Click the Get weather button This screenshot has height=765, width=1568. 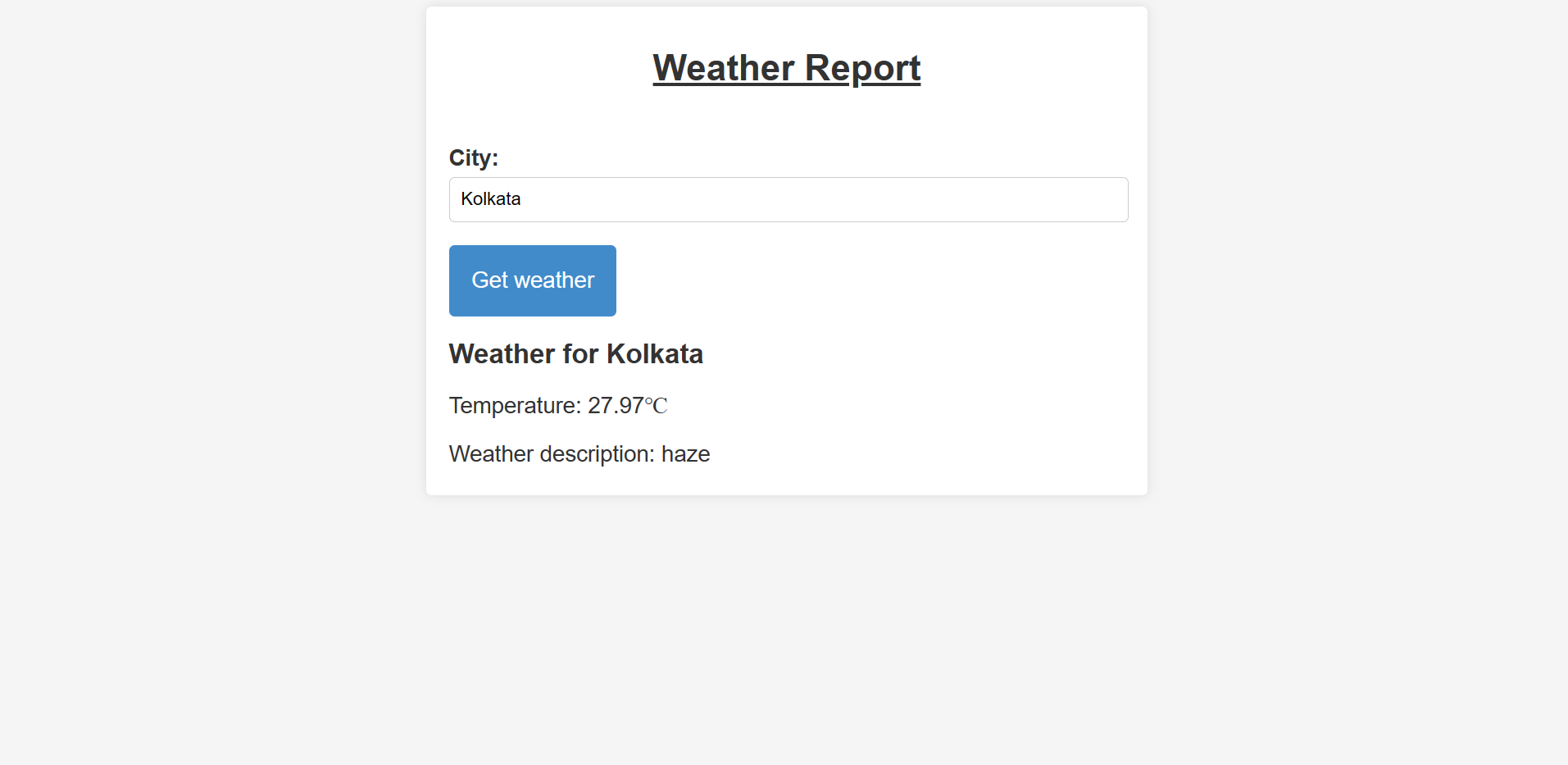[x=532, y=280]
